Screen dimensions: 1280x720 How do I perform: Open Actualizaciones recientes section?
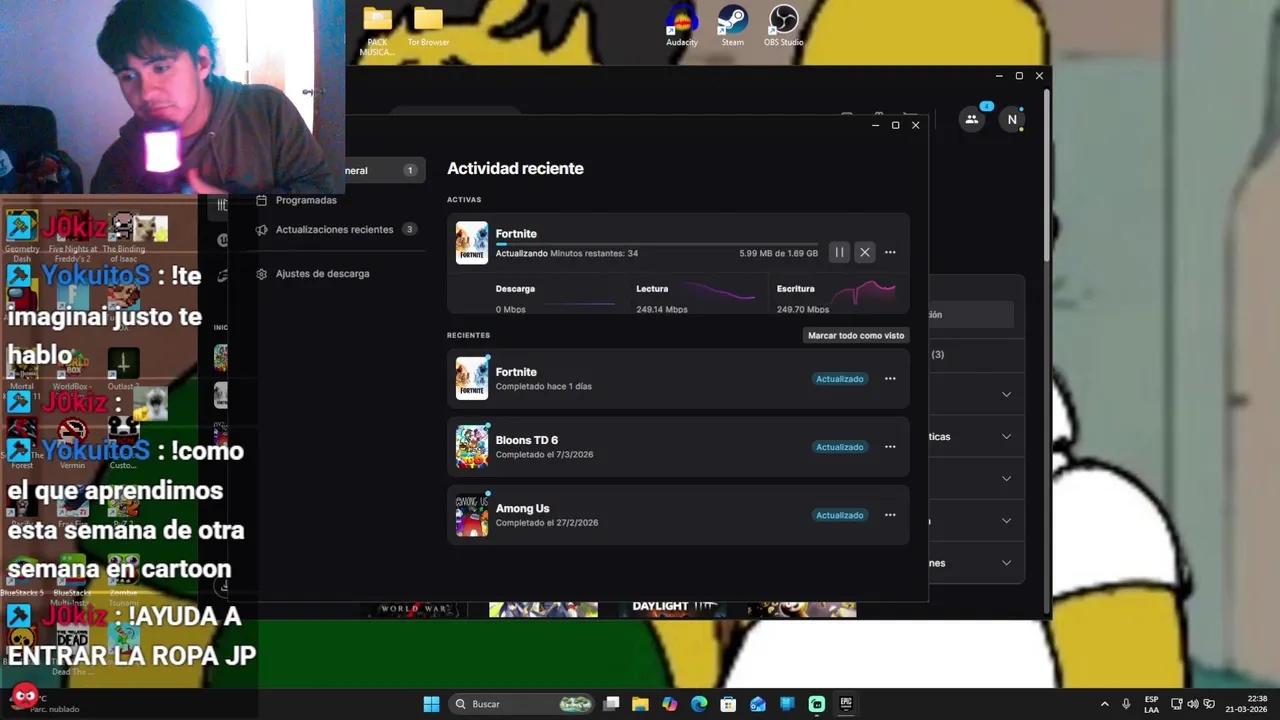334,230
